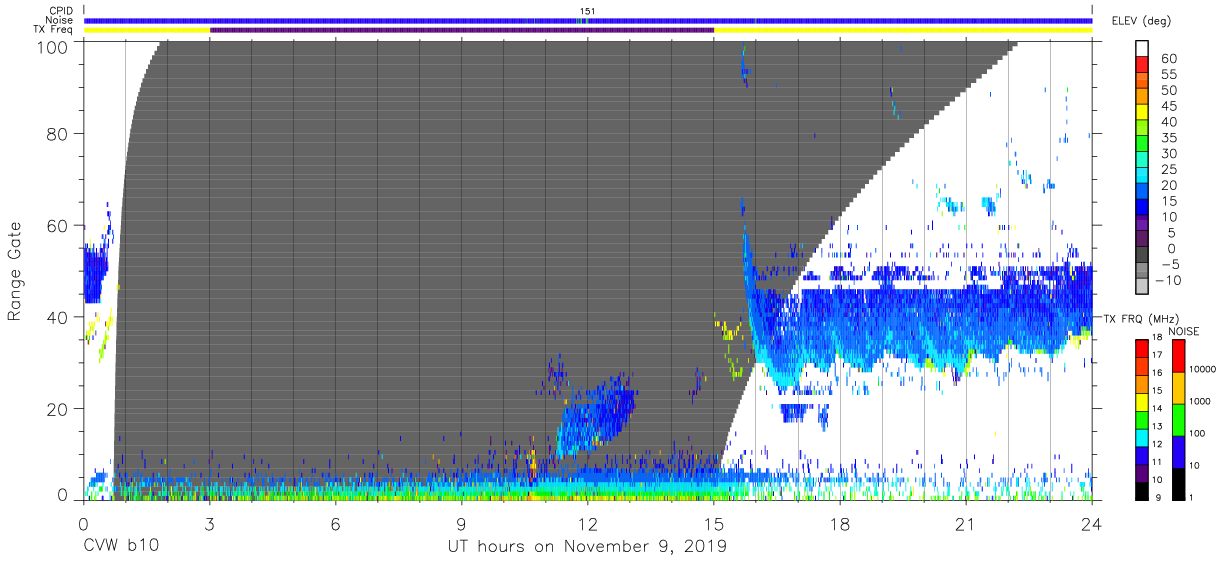
Task: Click the 60 tick on the Range Gate axis
Action: [59, 225]
